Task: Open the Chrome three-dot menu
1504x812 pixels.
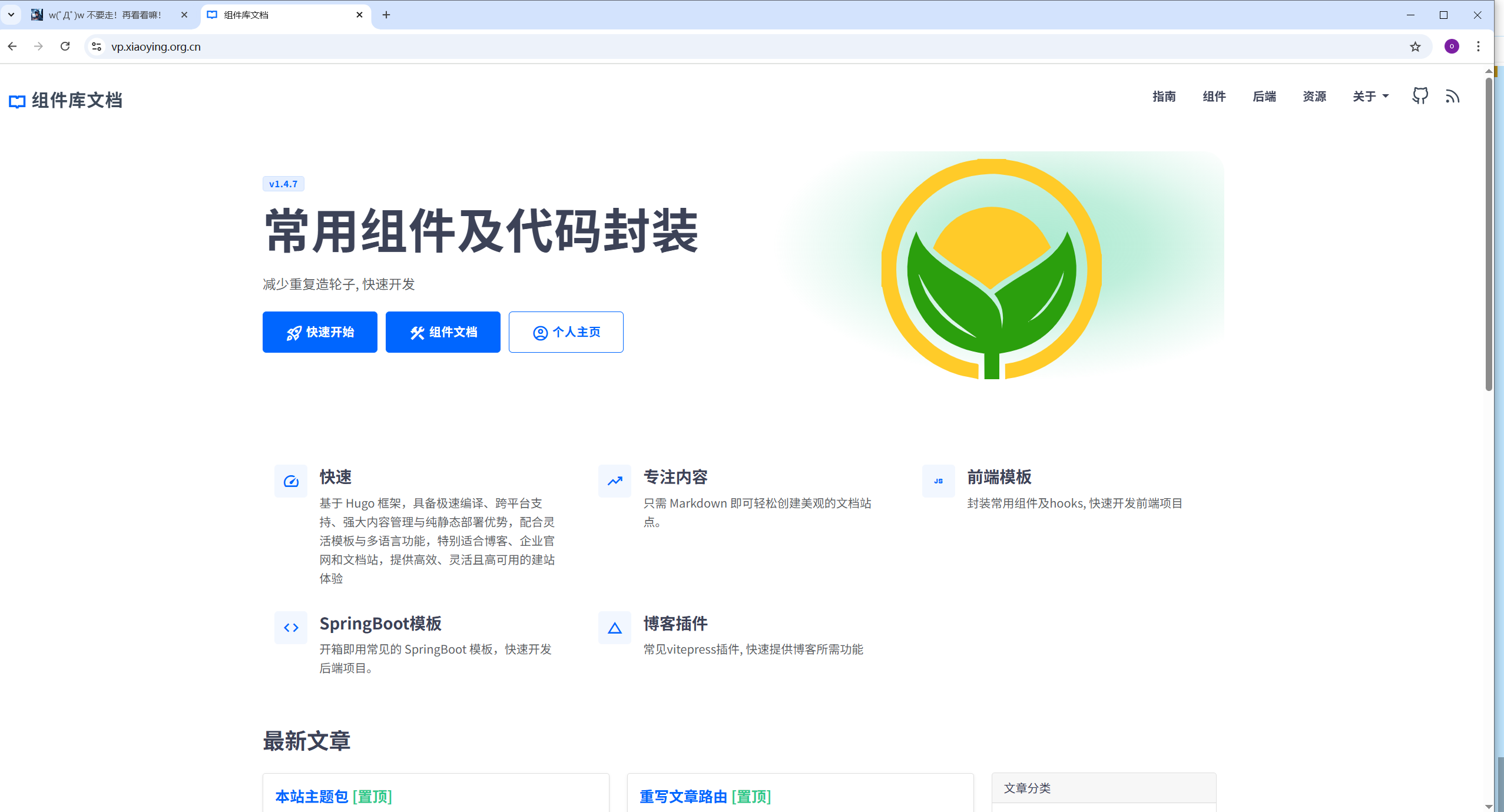Action: pos(1478,47)
